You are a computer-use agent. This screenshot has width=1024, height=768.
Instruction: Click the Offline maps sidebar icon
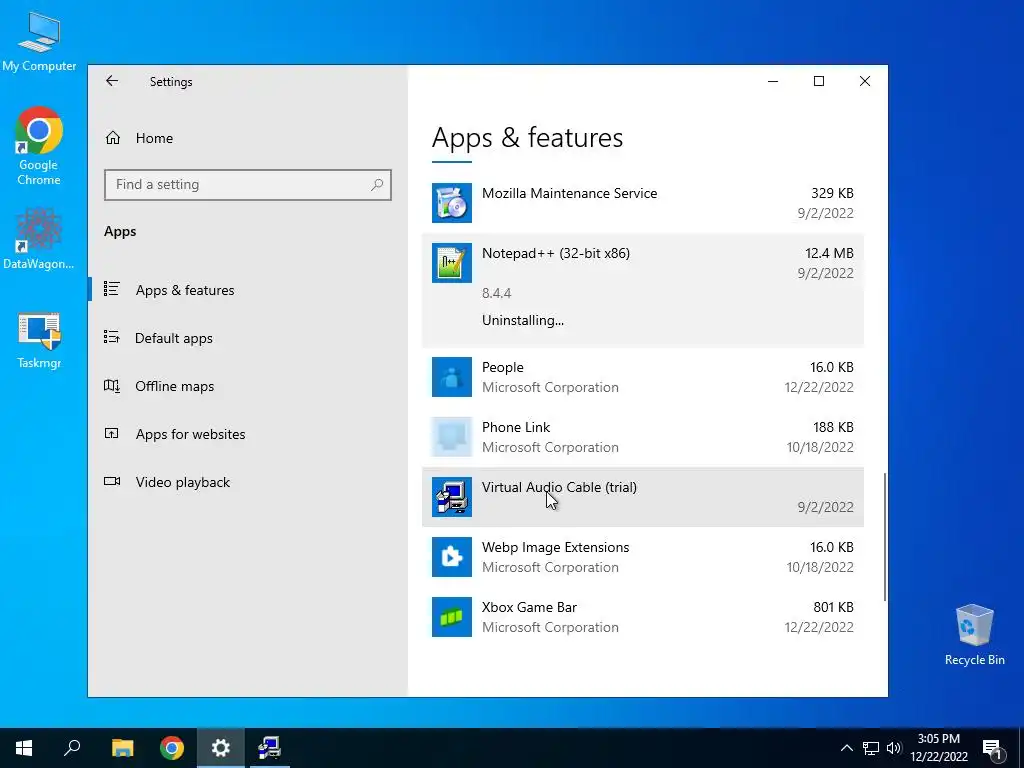(112, 385)
